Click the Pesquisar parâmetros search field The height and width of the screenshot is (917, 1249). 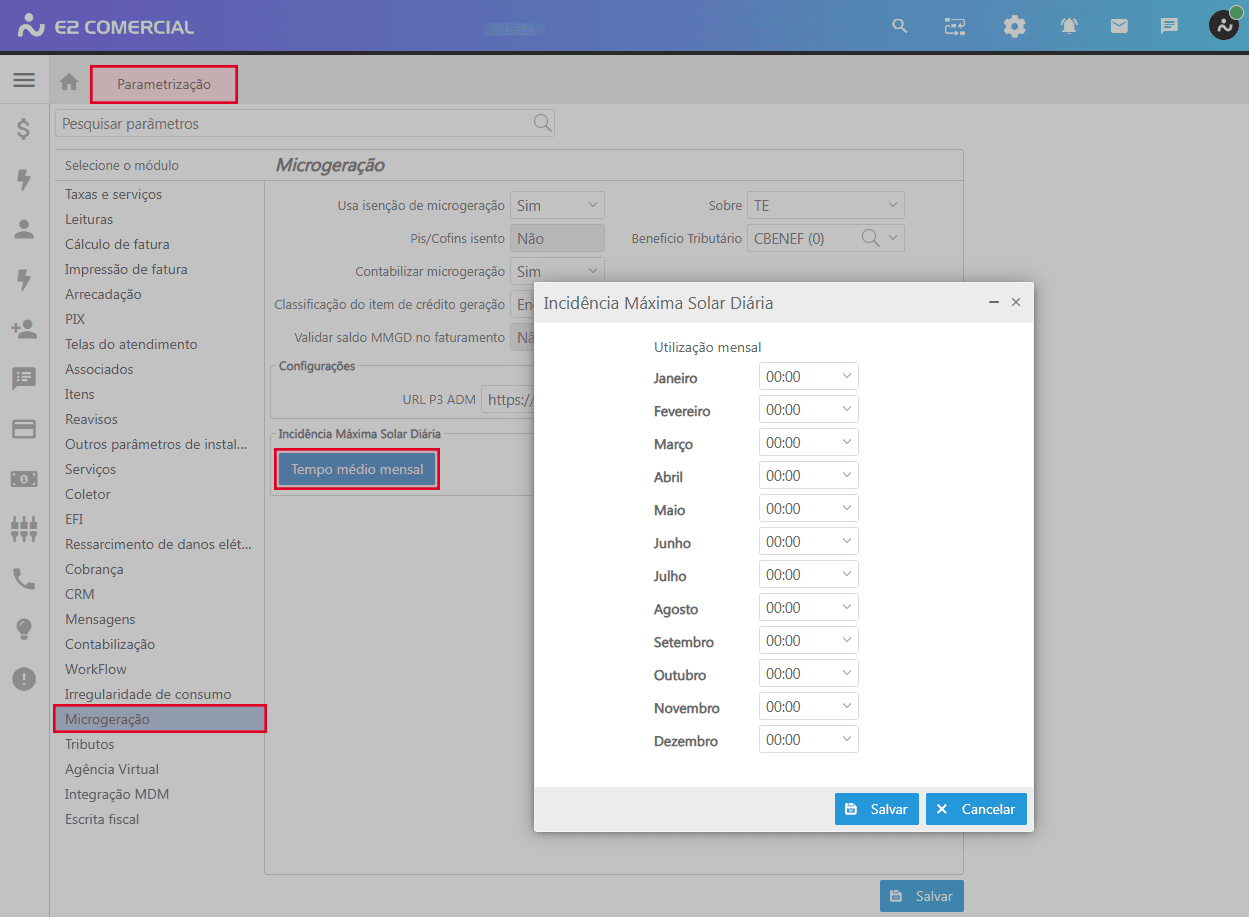pos(295,124)
